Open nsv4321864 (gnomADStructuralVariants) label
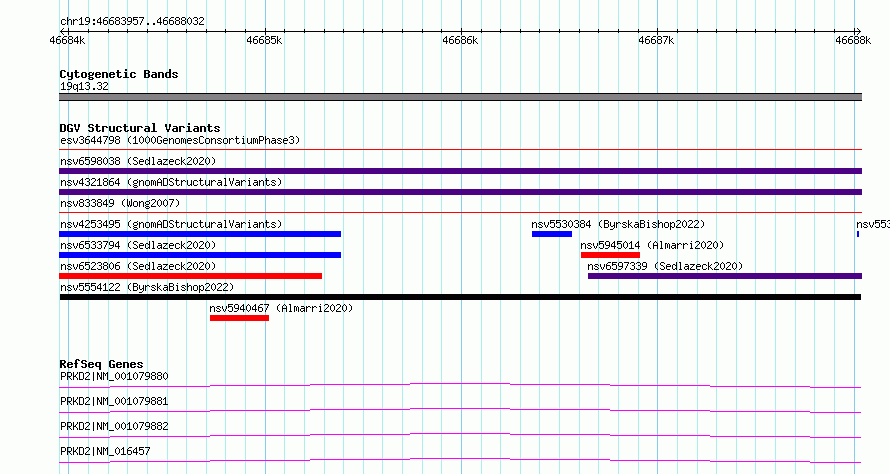The width and height of the screenshot is (890, 474). tap(171, 182)
